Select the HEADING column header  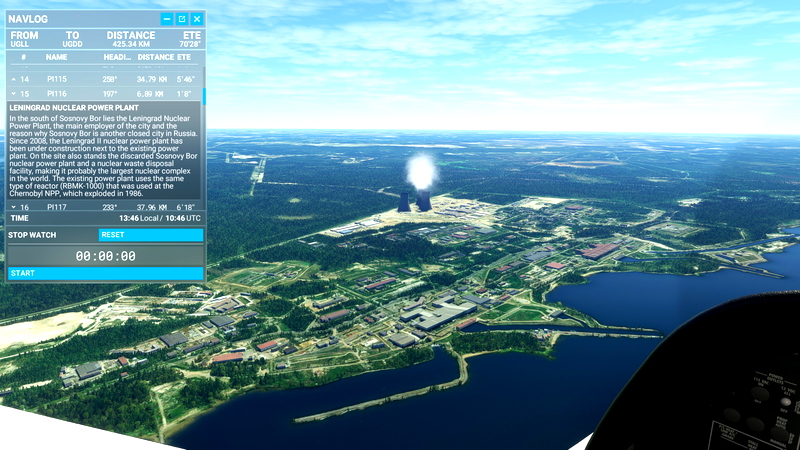pyautogui.click(x=116, y=57)
